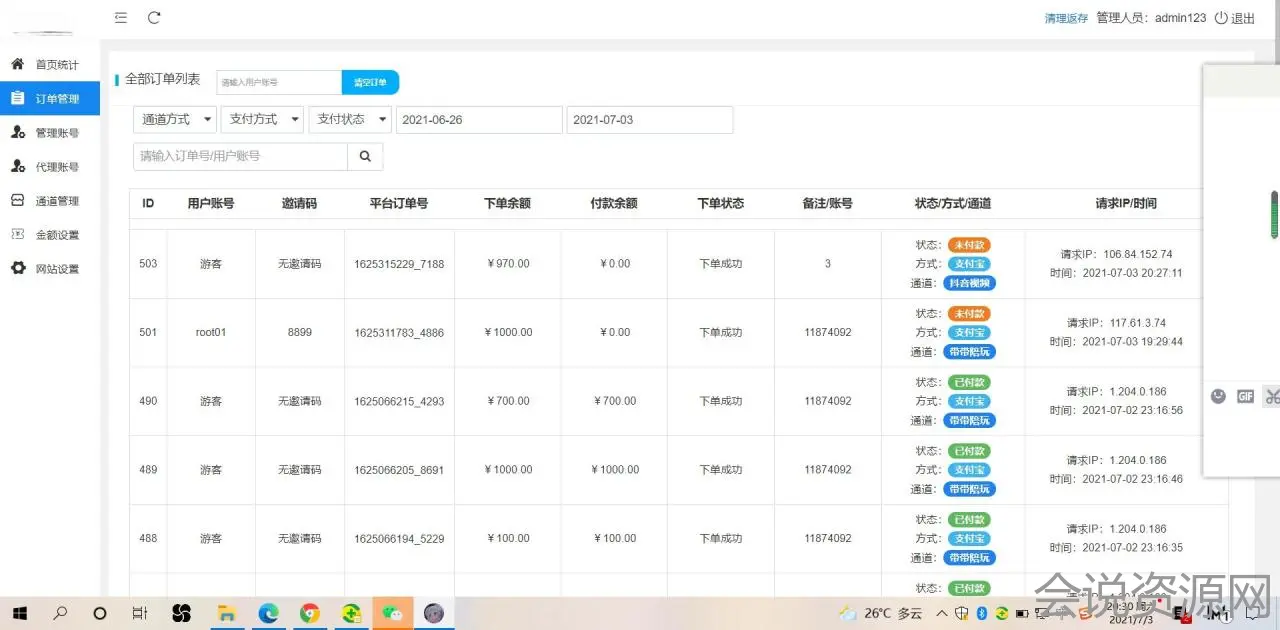Click the blue 清空订单 button
This screenshot has width=1280, height=630.
pyautogui.click(x=370, y=82)
